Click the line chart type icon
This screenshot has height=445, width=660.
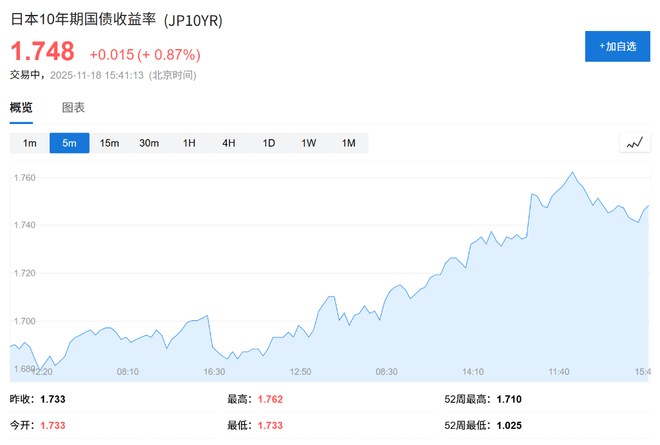(633, 143)
